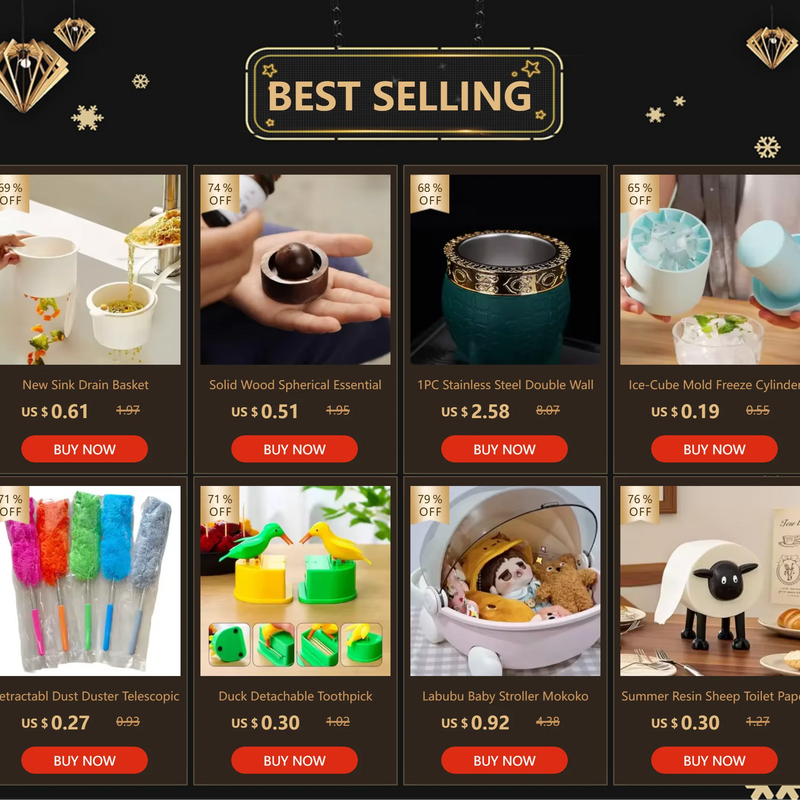800x800 pixels.
Task: Click the BEST SELLING banner sign
Action: tap(404, 94)
